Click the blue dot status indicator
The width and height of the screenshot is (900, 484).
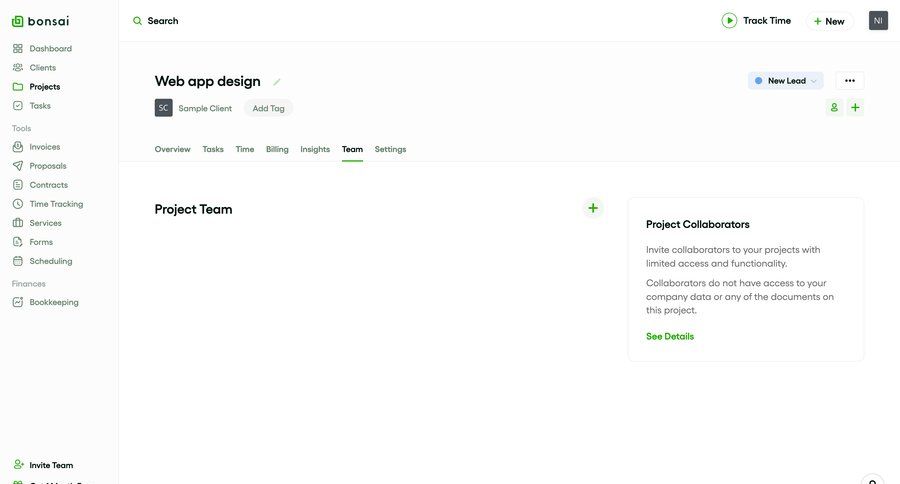[x=758, y=81]
